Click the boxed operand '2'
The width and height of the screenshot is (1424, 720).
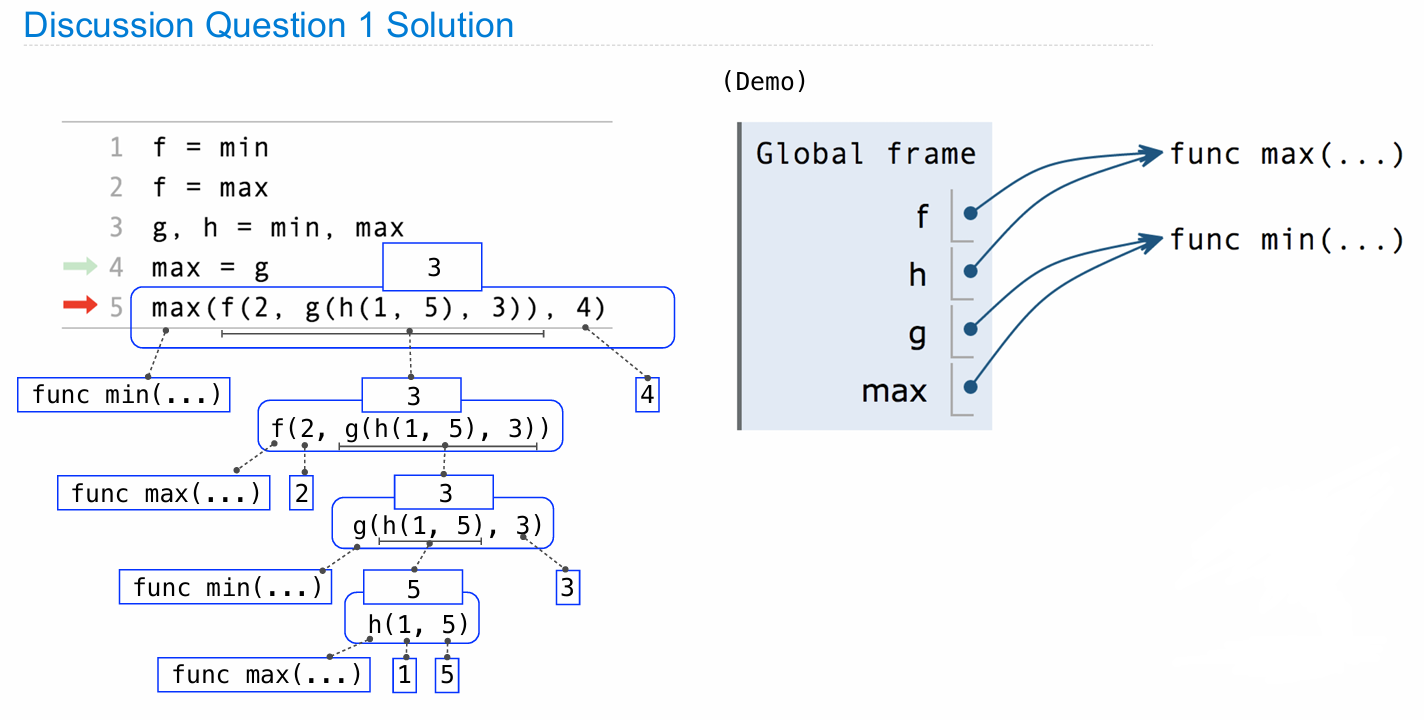[302, 493]
